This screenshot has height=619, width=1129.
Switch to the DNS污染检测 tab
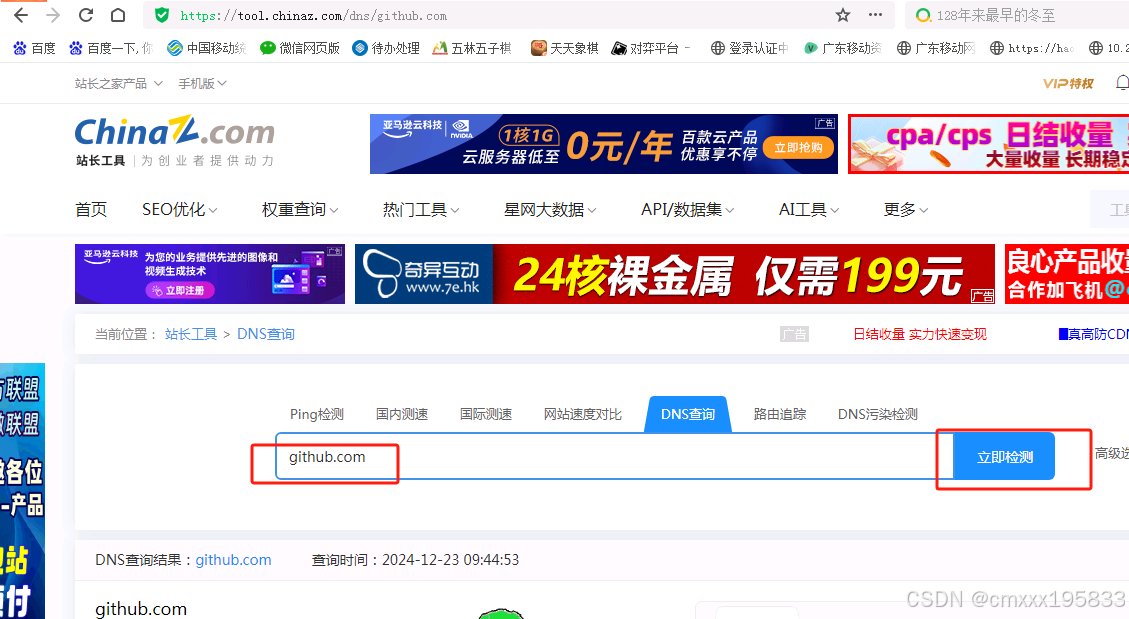(878, 415)
